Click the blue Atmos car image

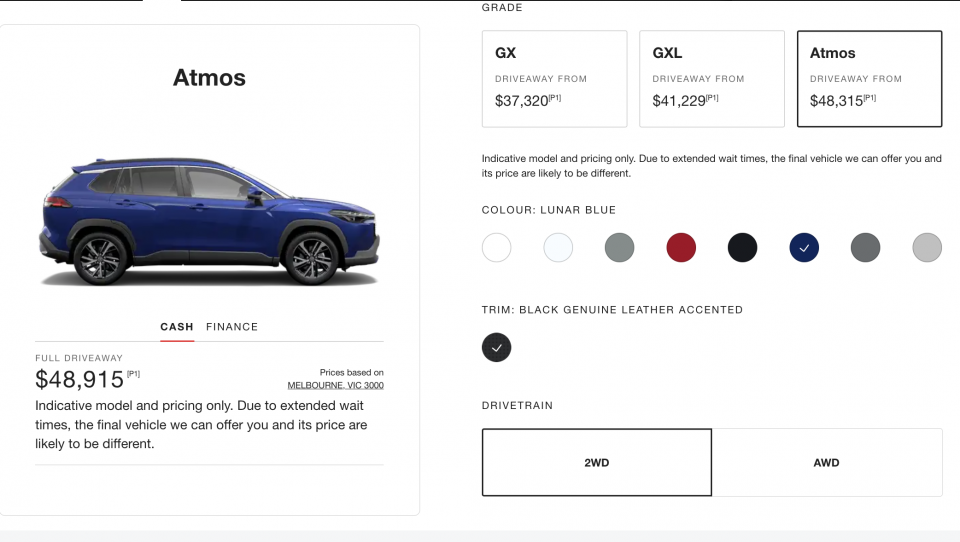click(210, 220)
